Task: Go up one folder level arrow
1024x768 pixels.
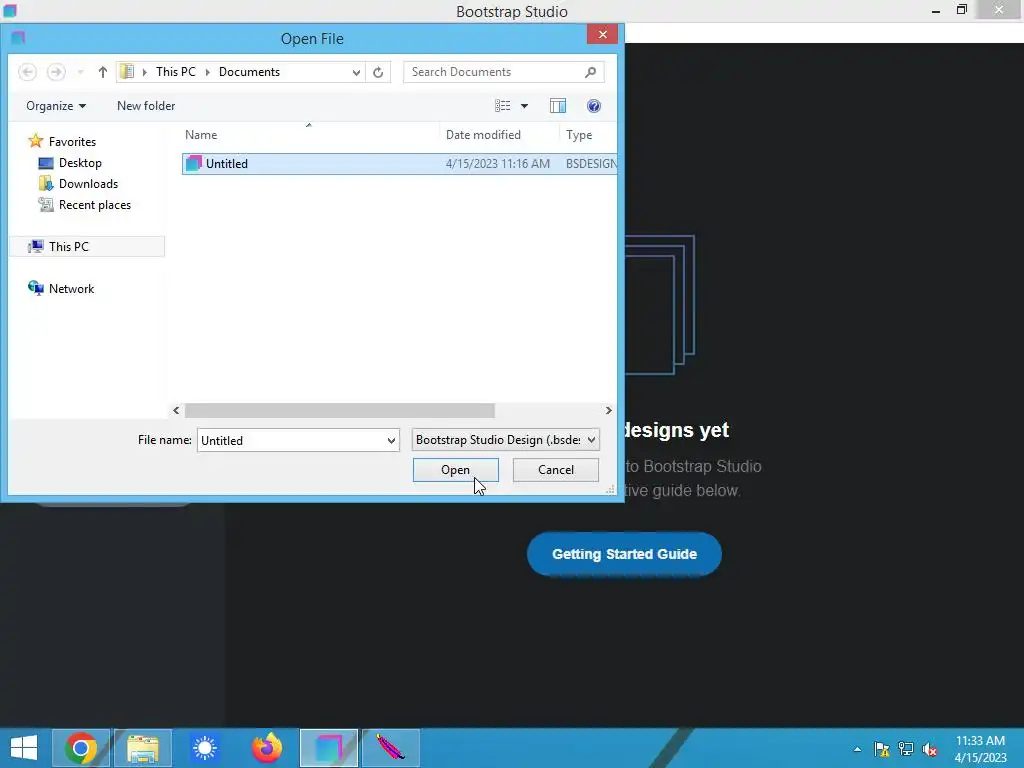Action: click(103, 72)
